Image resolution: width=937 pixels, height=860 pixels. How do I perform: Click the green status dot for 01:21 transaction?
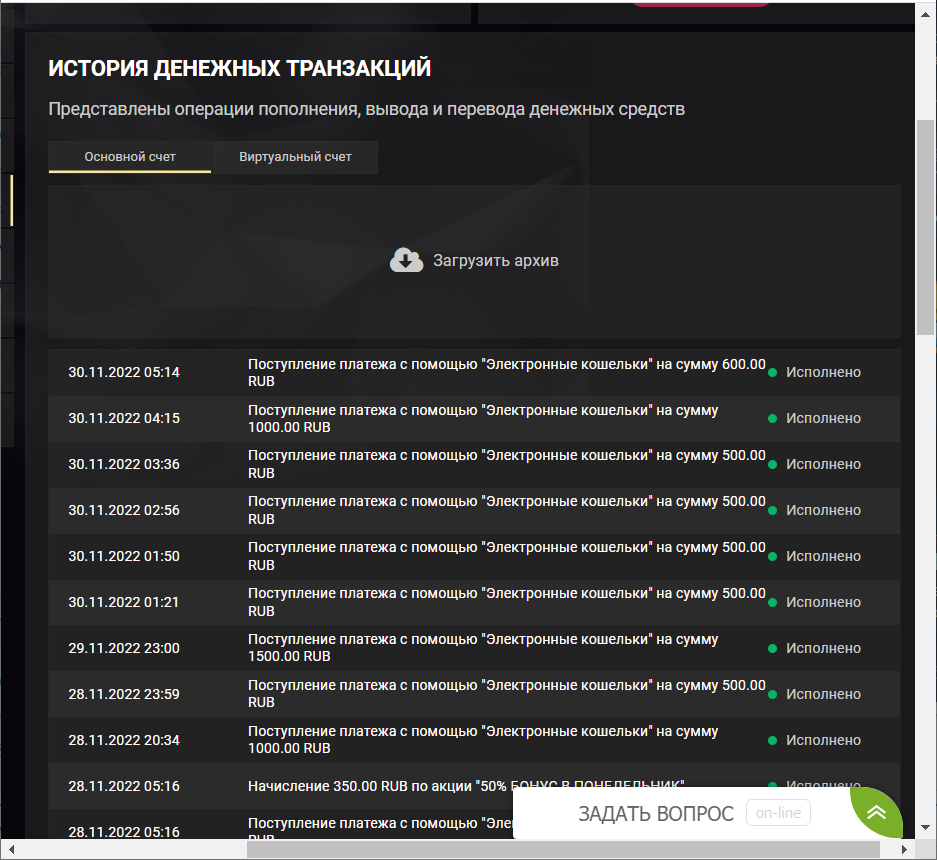tap(772, 602)
